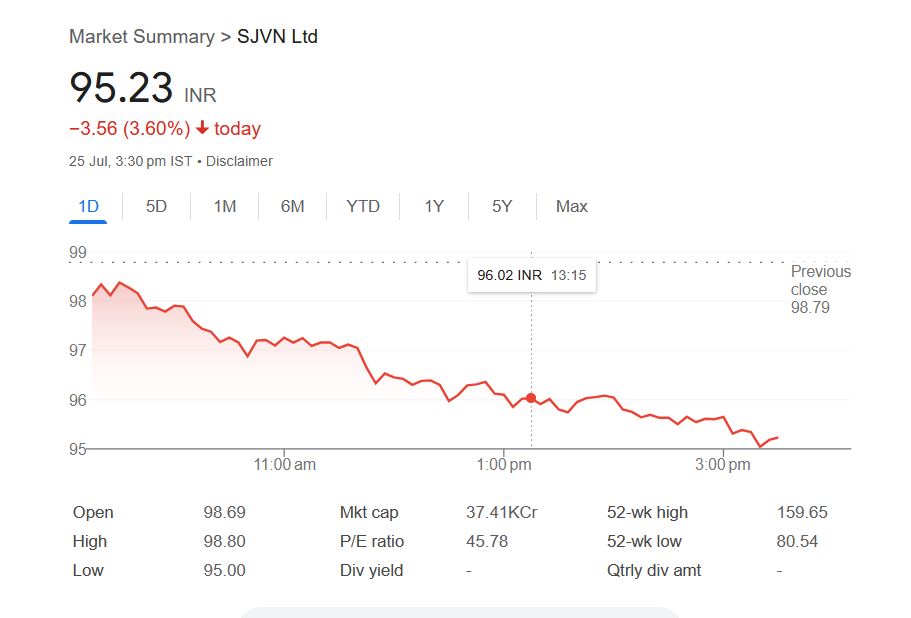The image size is (911, 618).
Task: Switch chart to the 6M tab
Action: pyautogui.click(x=292, y=206)
